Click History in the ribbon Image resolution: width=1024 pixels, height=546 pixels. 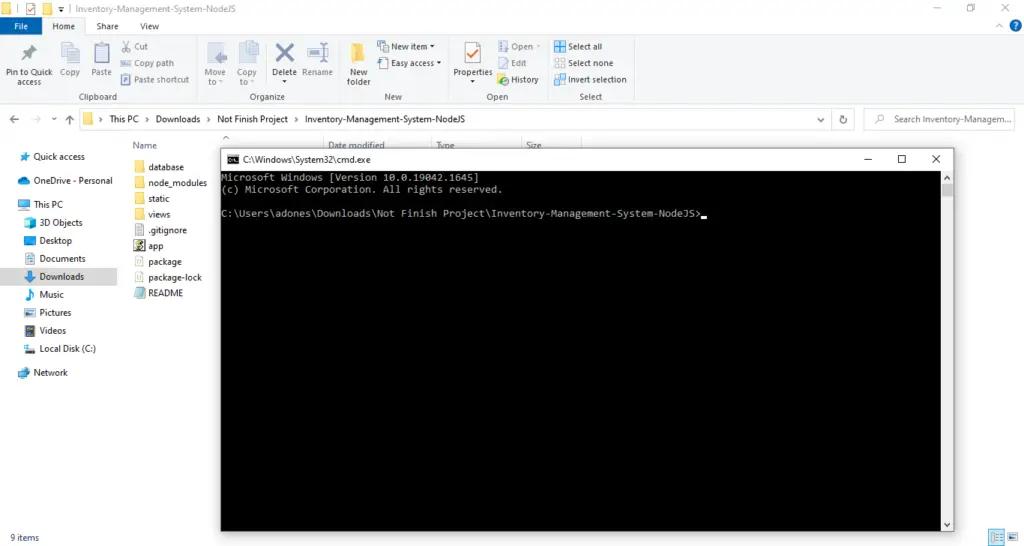(518, 79)
